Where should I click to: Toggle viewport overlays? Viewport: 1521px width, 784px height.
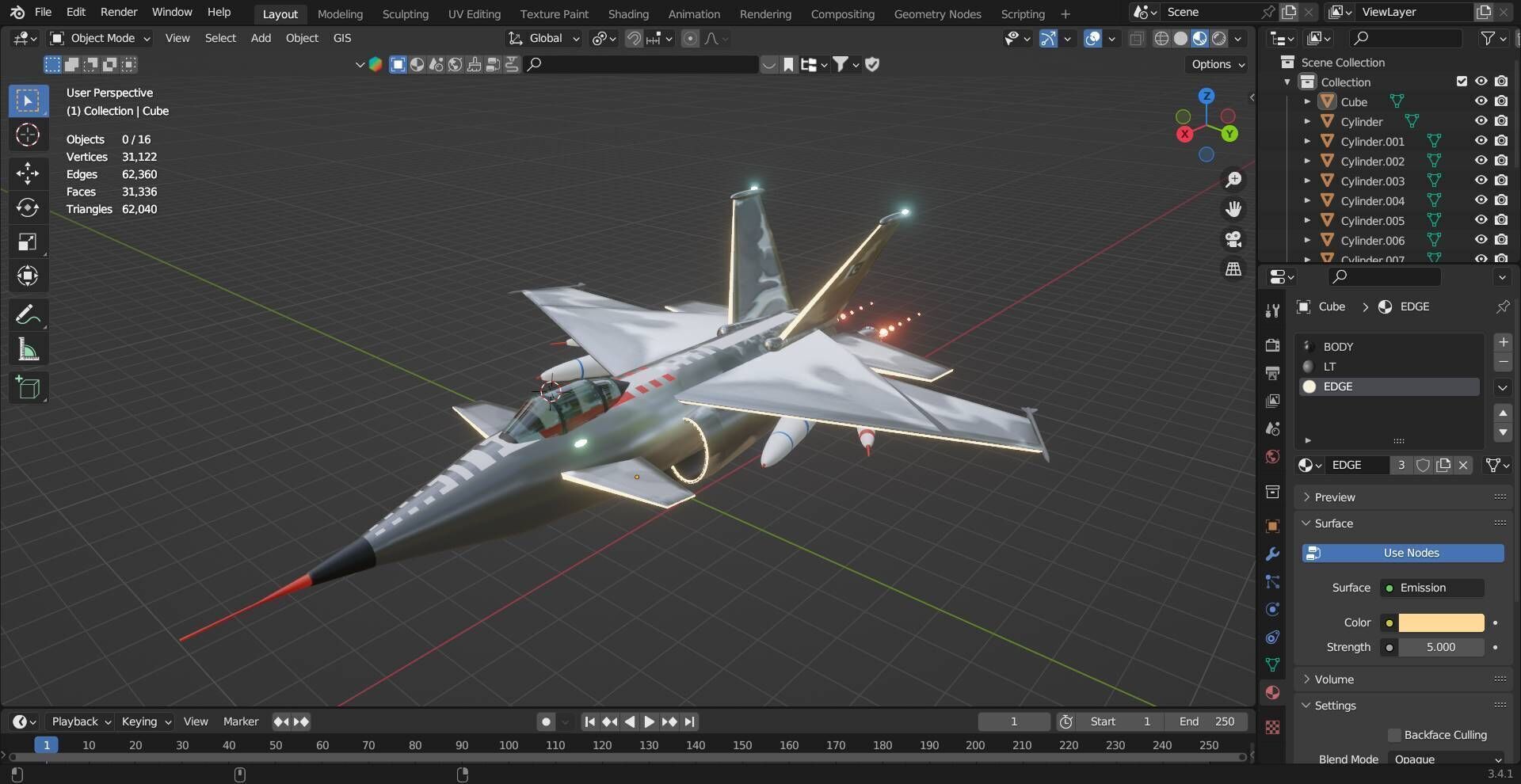(1092, 39)
